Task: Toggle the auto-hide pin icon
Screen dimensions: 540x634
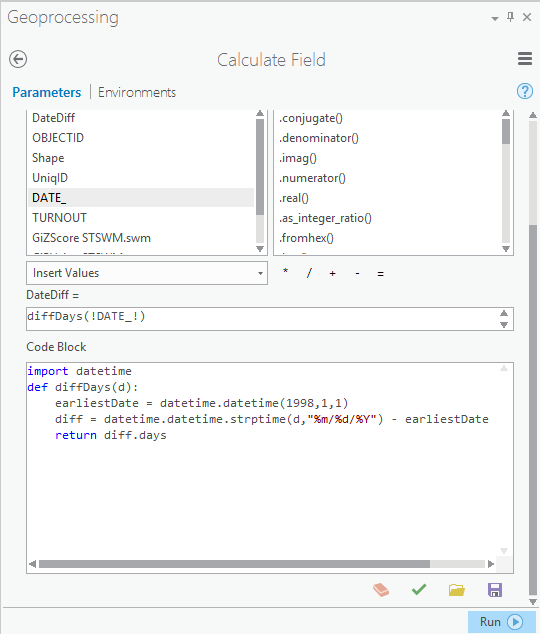Action: (x=510, y=17)
